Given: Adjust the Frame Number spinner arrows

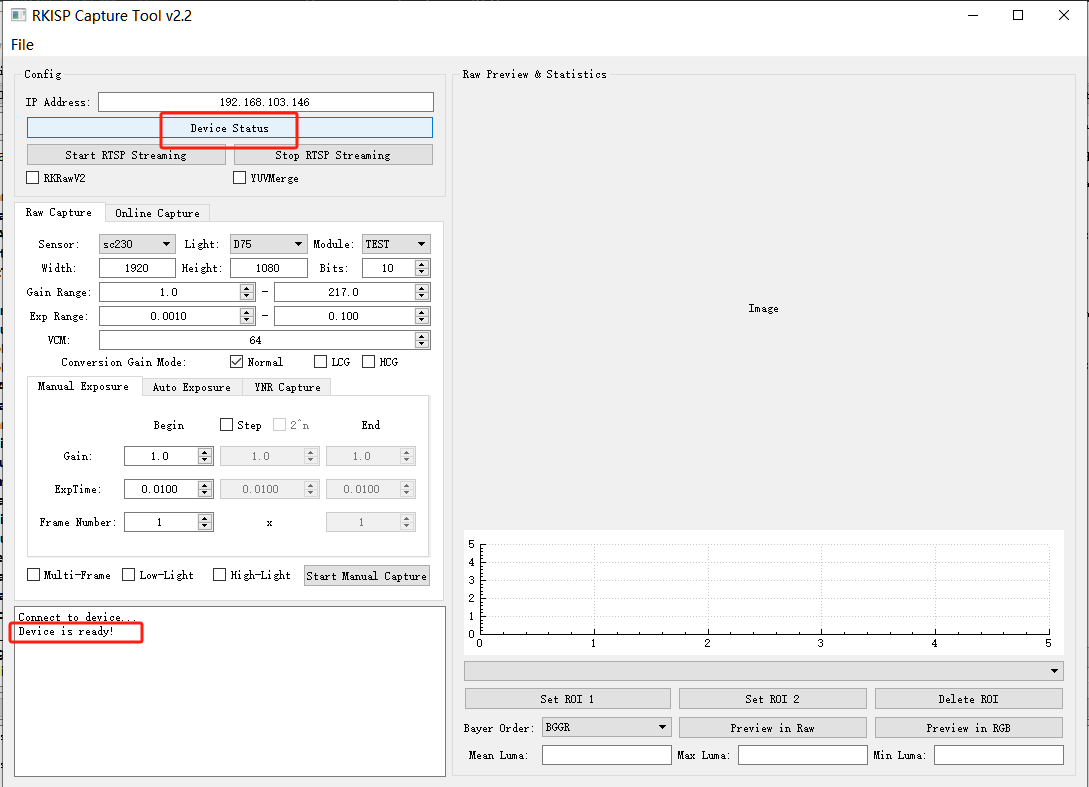Looking at the screenshot, I should pyautogui.click(x=204, y=522).
